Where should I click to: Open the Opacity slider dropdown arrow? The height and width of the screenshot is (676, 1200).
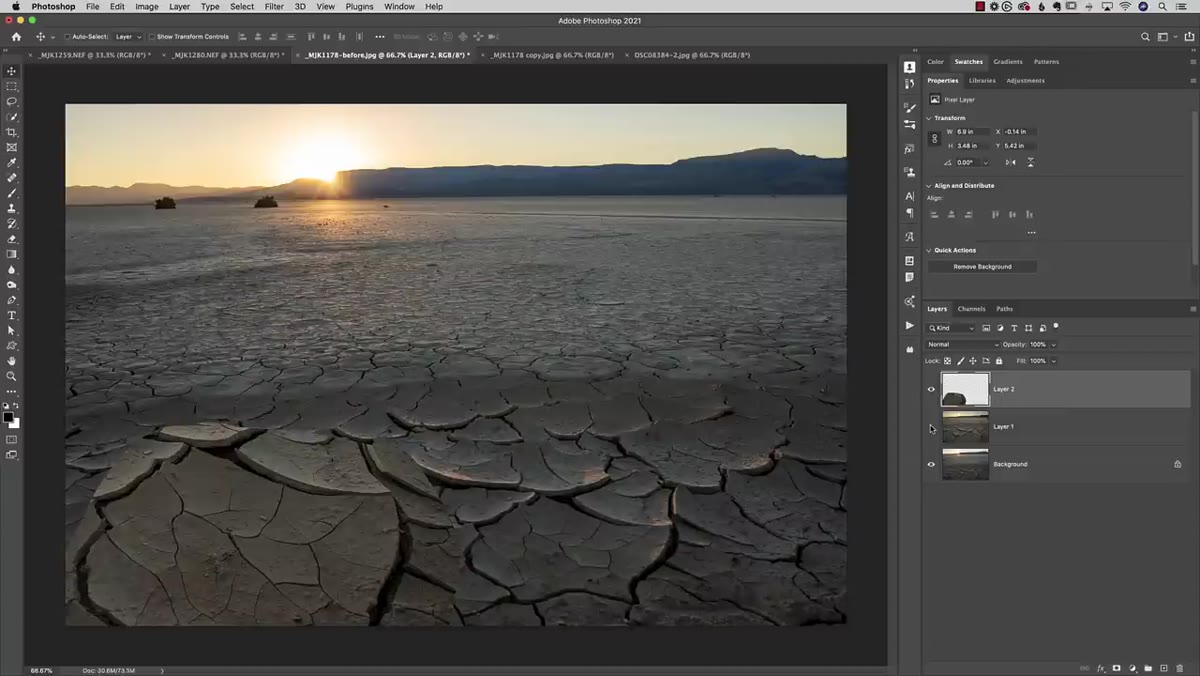point(1053,345)
